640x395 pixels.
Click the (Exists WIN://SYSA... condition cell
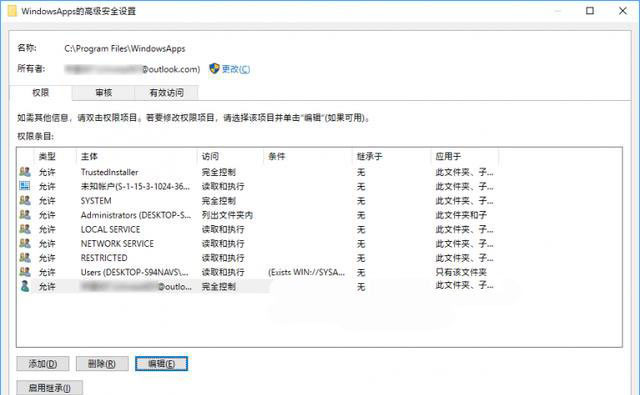(x=307, y=272)
